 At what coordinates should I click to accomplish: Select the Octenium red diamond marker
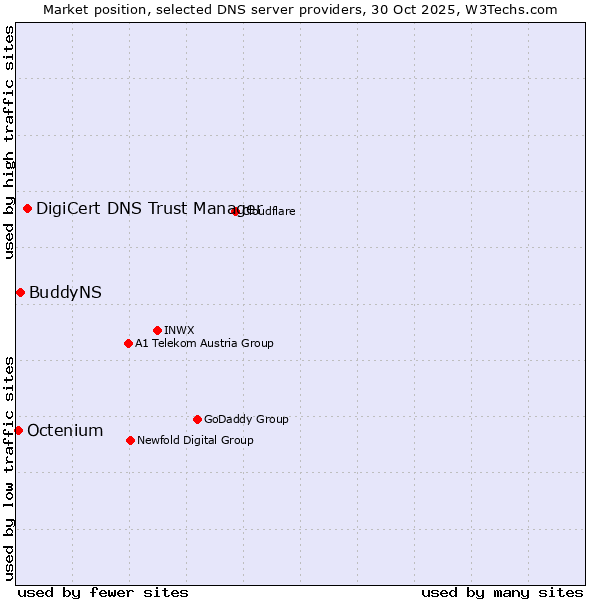click(x=18, y=430)
